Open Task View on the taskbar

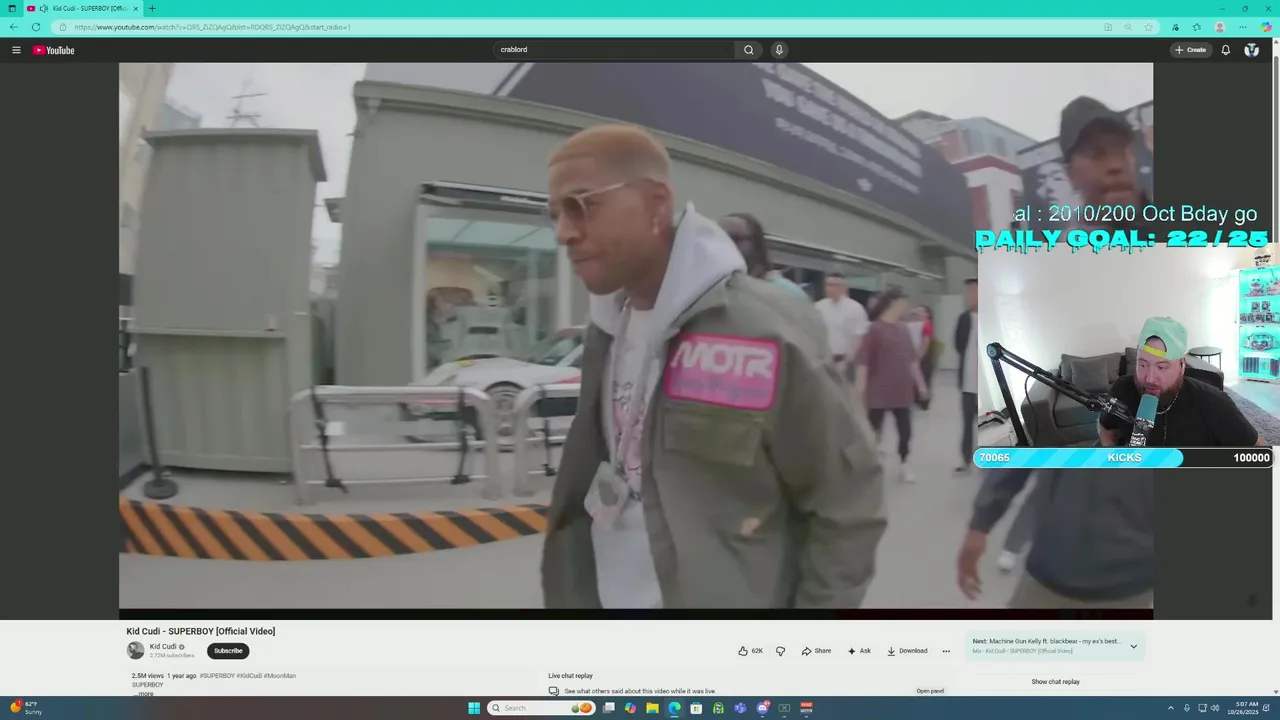click(x=609, y=708)
